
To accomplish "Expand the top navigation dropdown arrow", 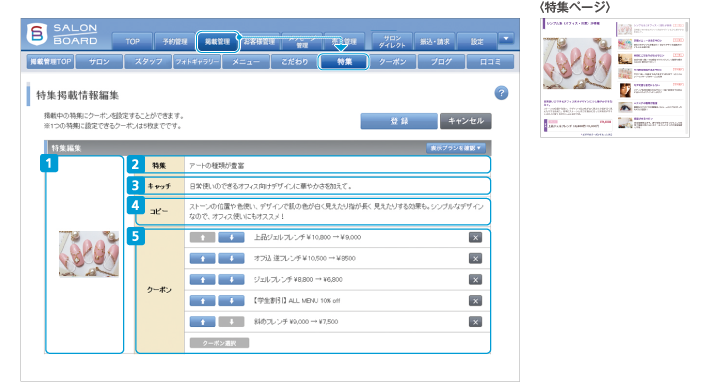I will 506,38.
